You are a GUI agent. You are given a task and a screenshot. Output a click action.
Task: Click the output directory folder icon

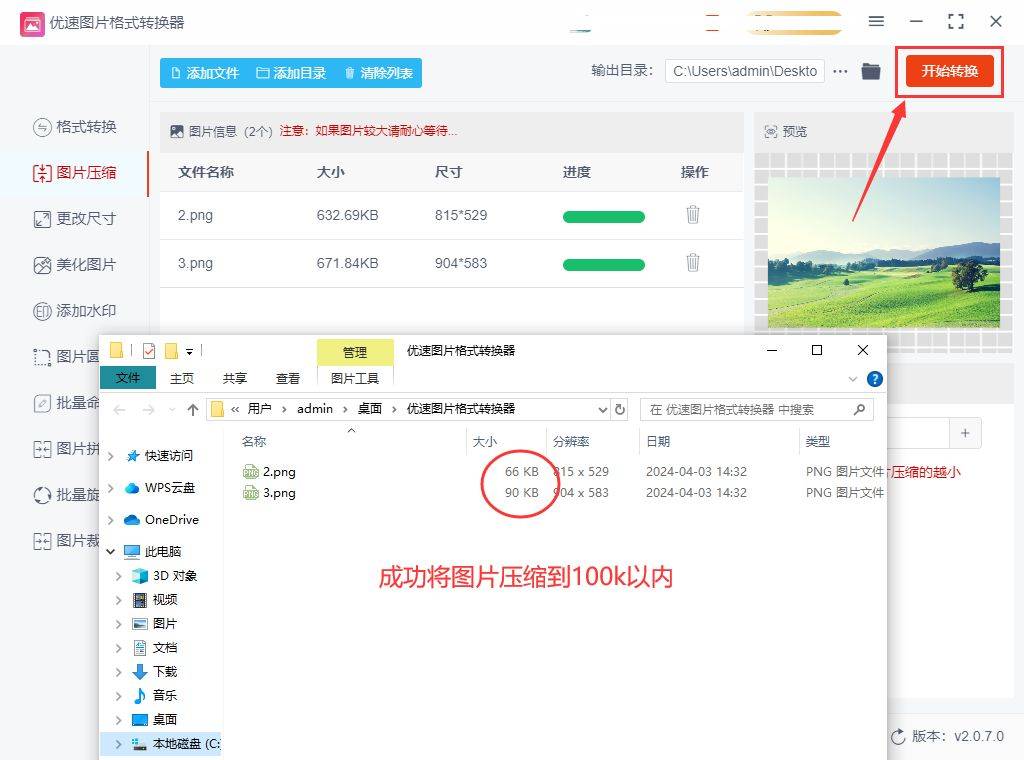(x=871, y=71)
